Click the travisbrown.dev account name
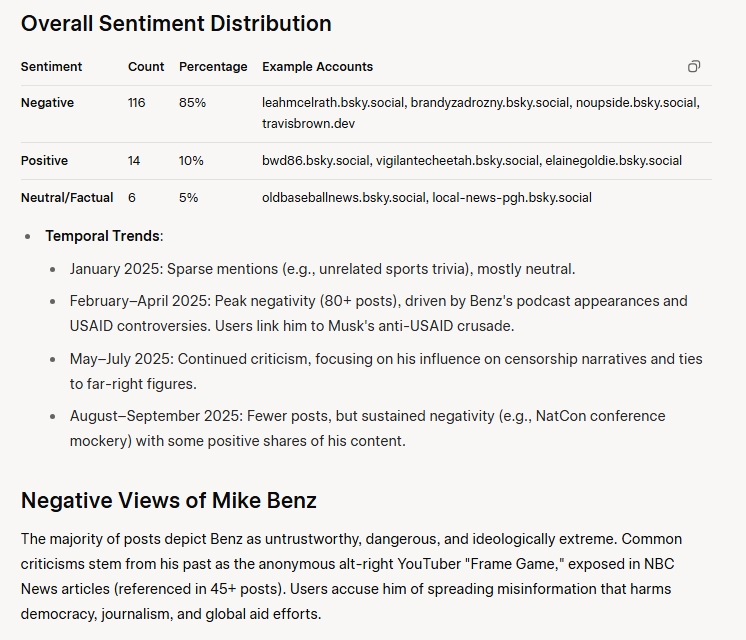 coord(308,124)
